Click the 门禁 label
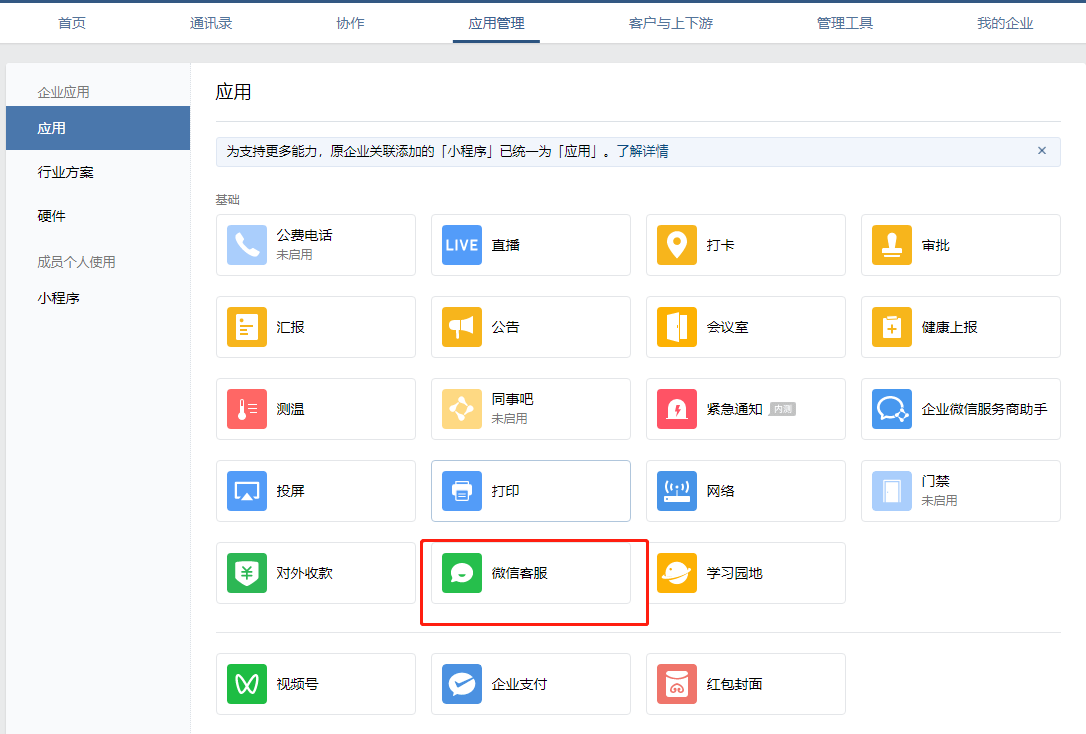The height and width of the screenshot is (734, 1086). click(936, 481)
